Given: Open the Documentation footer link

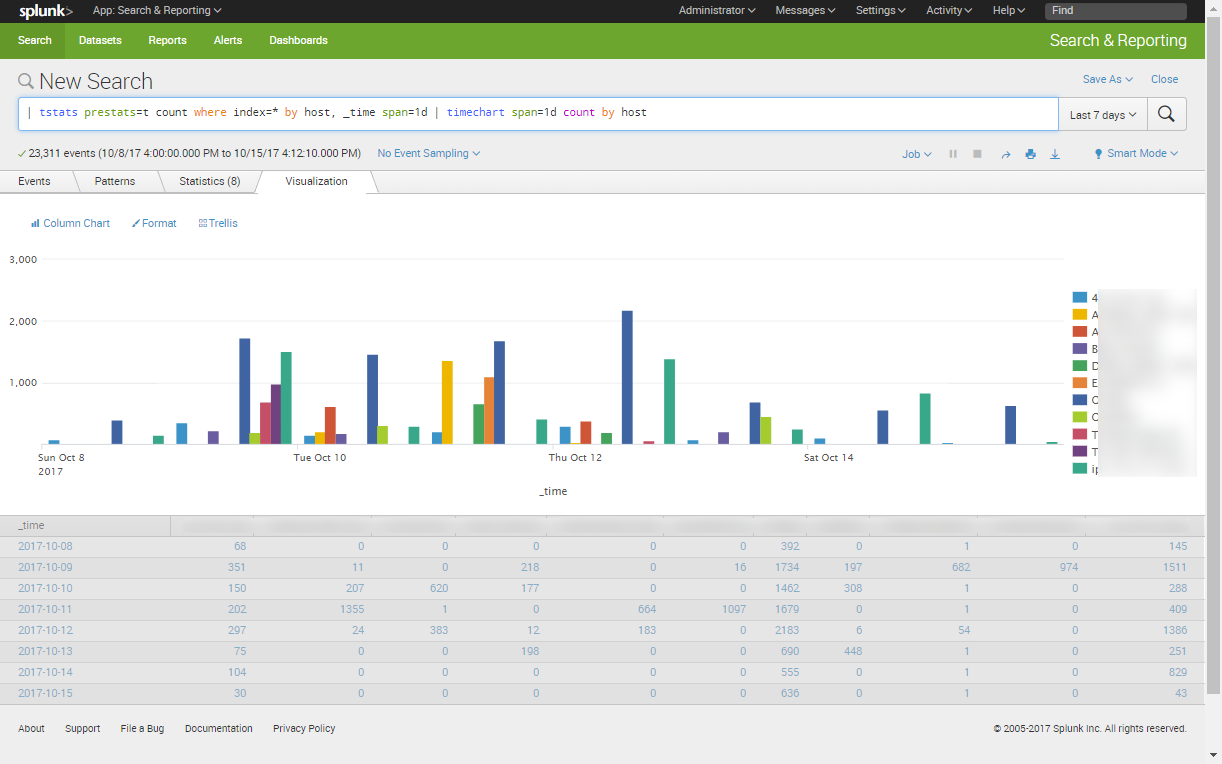Looking at the screenshot, I should pos(218,728).
